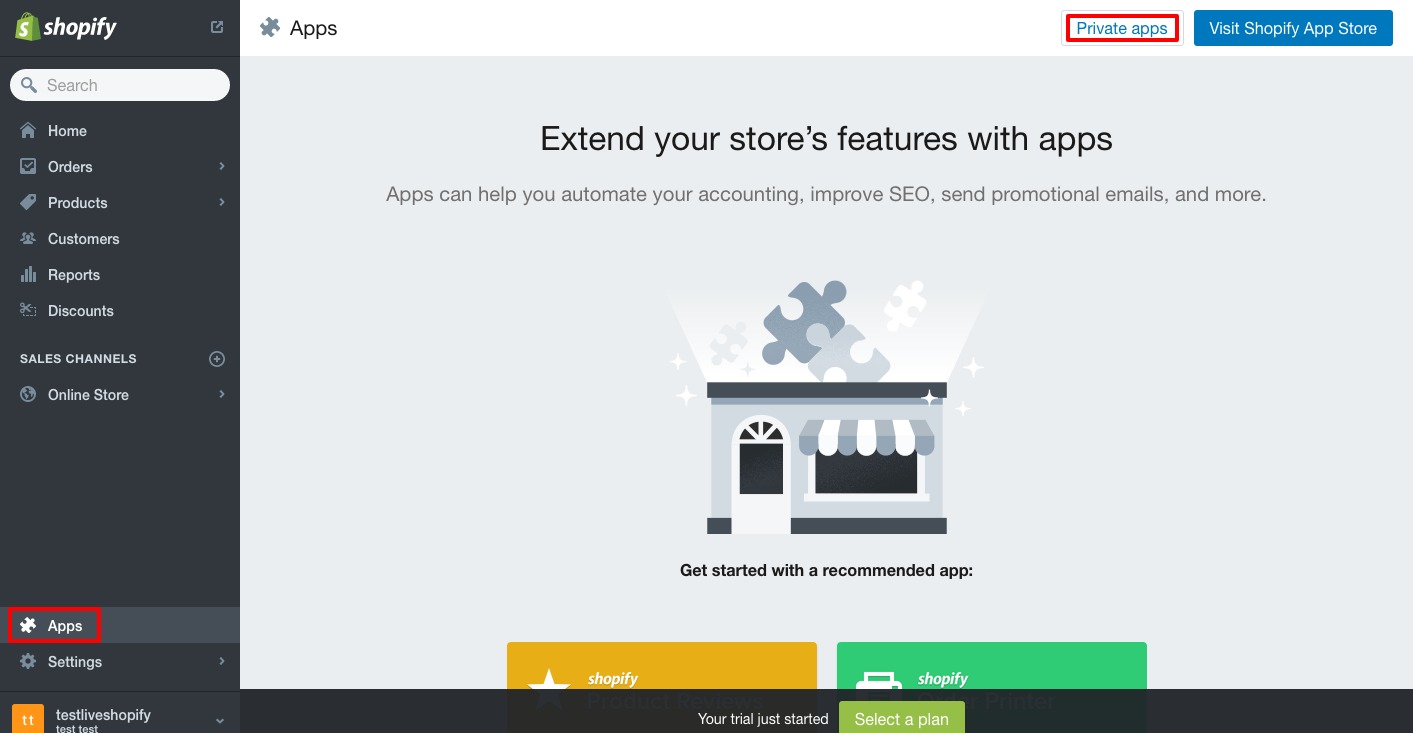Image resolution: width=1413 pixels, height=733 pixels.
Task: Click the search magnifier icon
Action: (x=29, y=85)
